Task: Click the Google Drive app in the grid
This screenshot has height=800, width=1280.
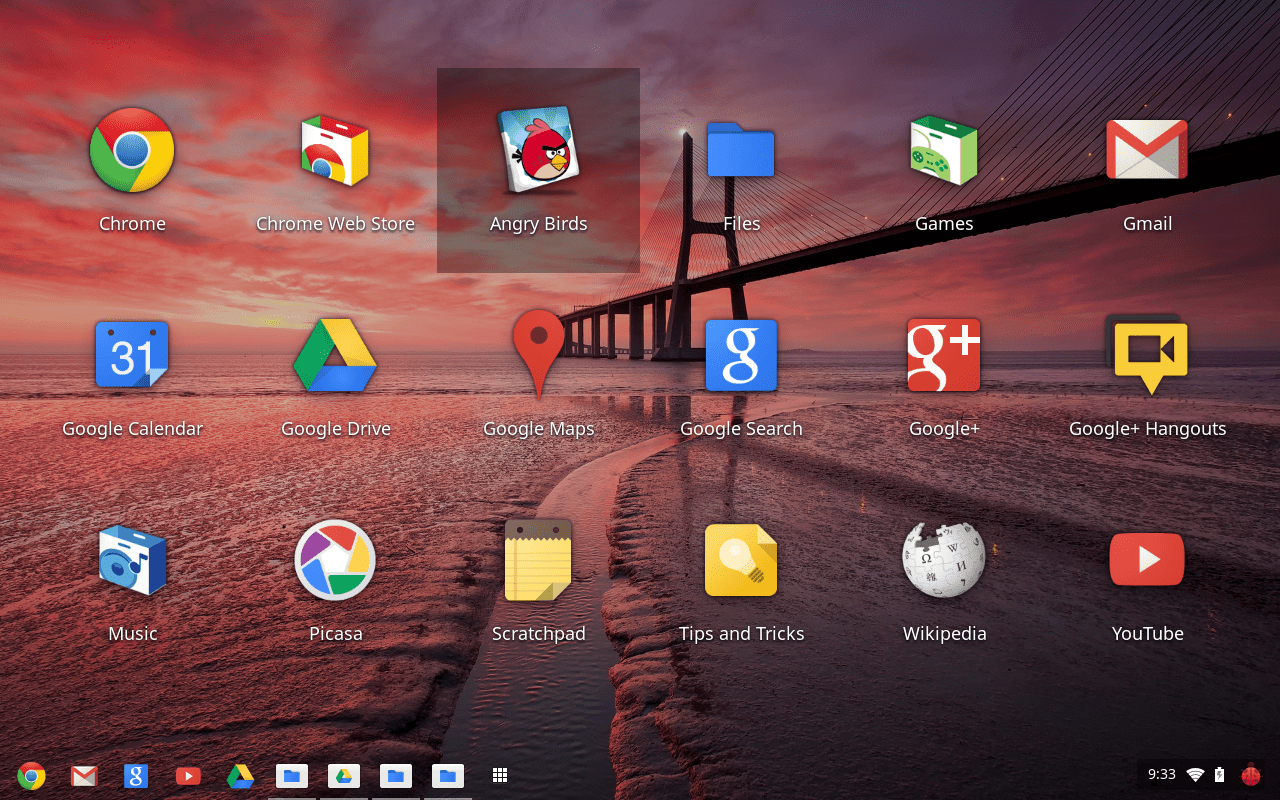Action: tap(335, 355)
